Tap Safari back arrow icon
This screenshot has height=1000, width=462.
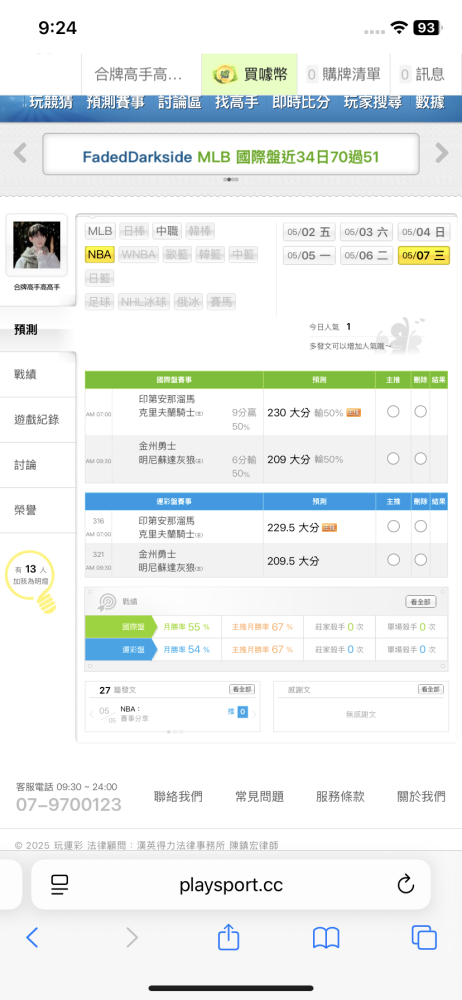coord(32,937)
